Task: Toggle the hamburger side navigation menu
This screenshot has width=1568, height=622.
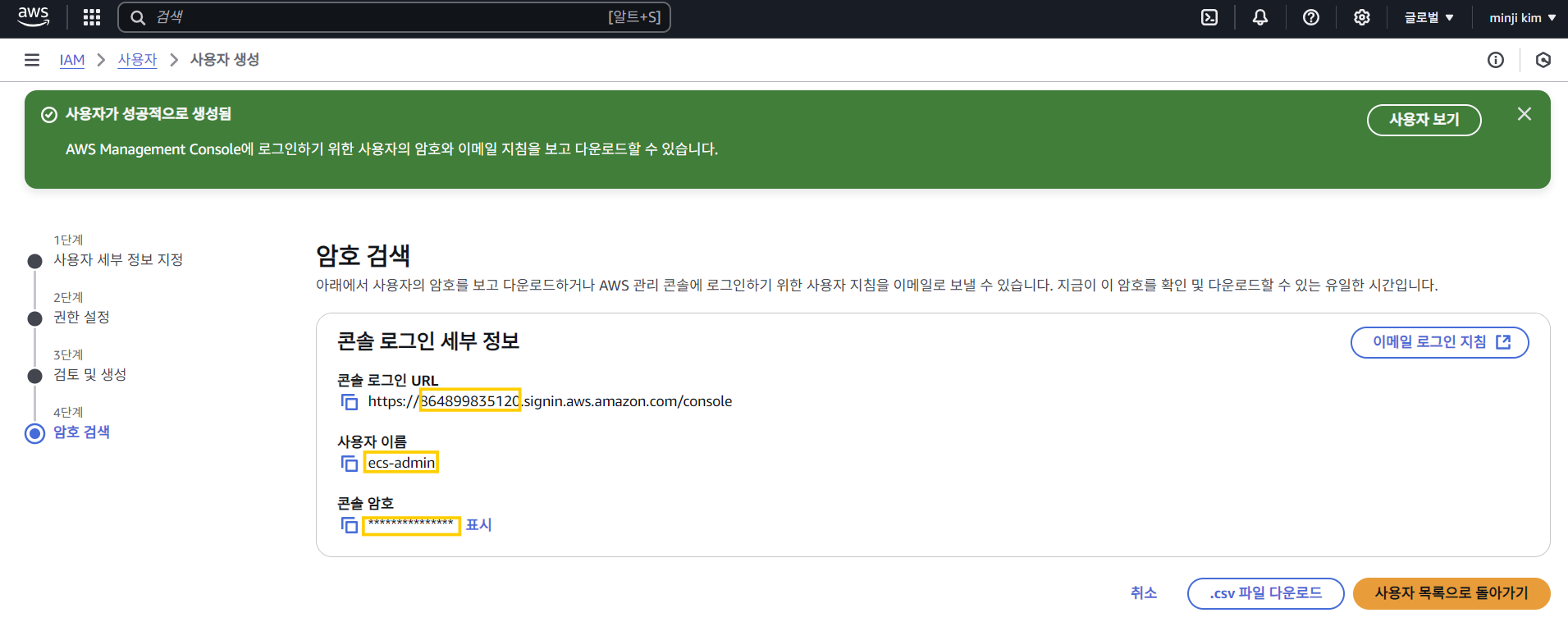Action: [x=32, y=60]
